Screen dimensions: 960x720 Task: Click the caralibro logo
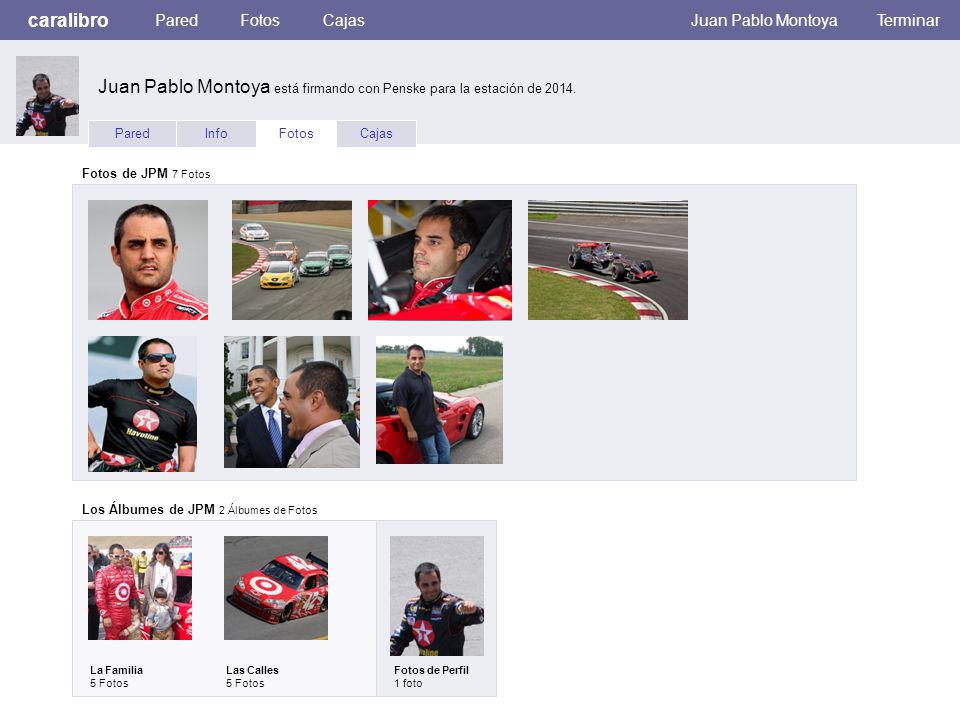point(68,20)
